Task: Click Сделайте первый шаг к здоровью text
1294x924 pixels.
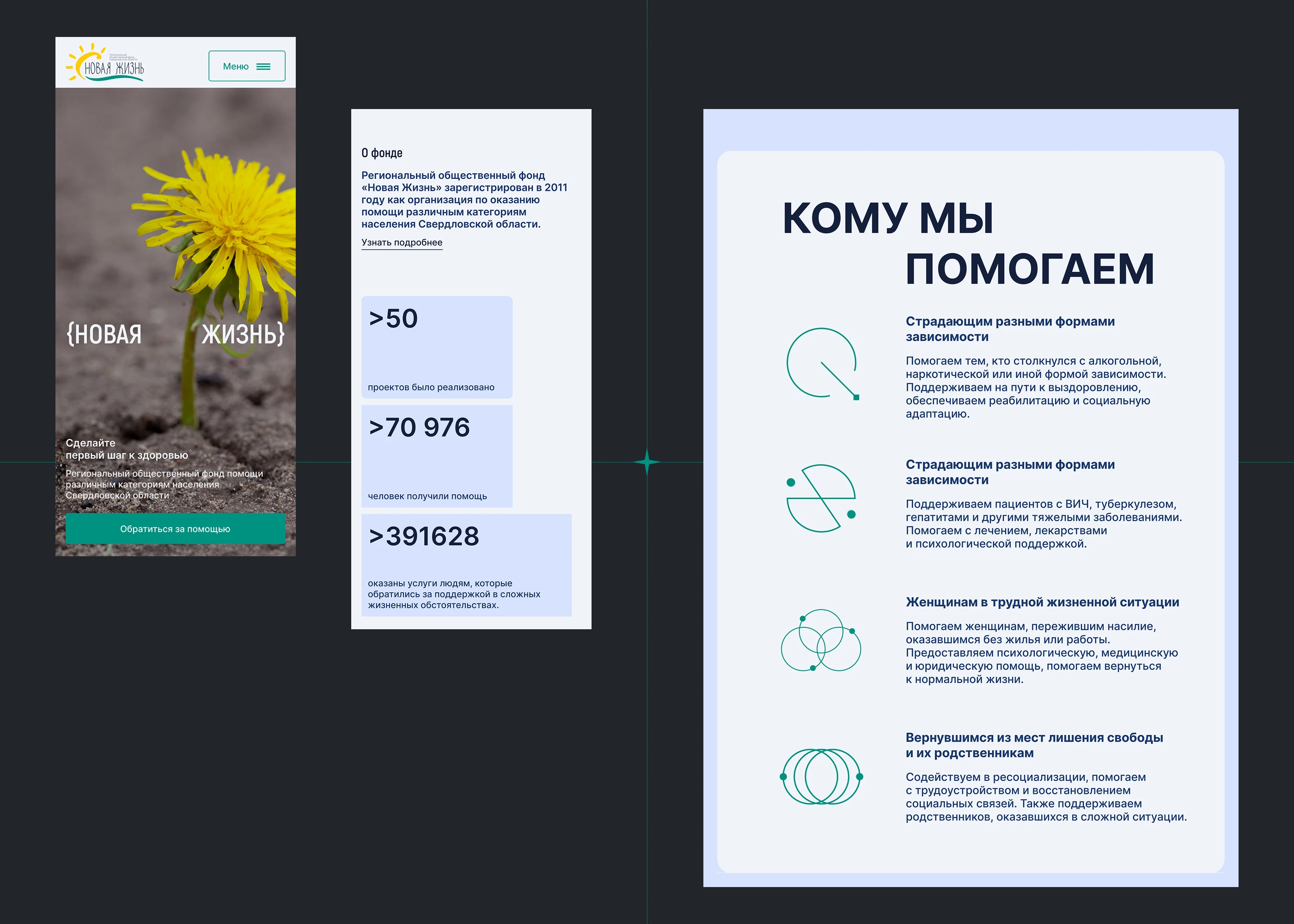Action: point(126,449)
